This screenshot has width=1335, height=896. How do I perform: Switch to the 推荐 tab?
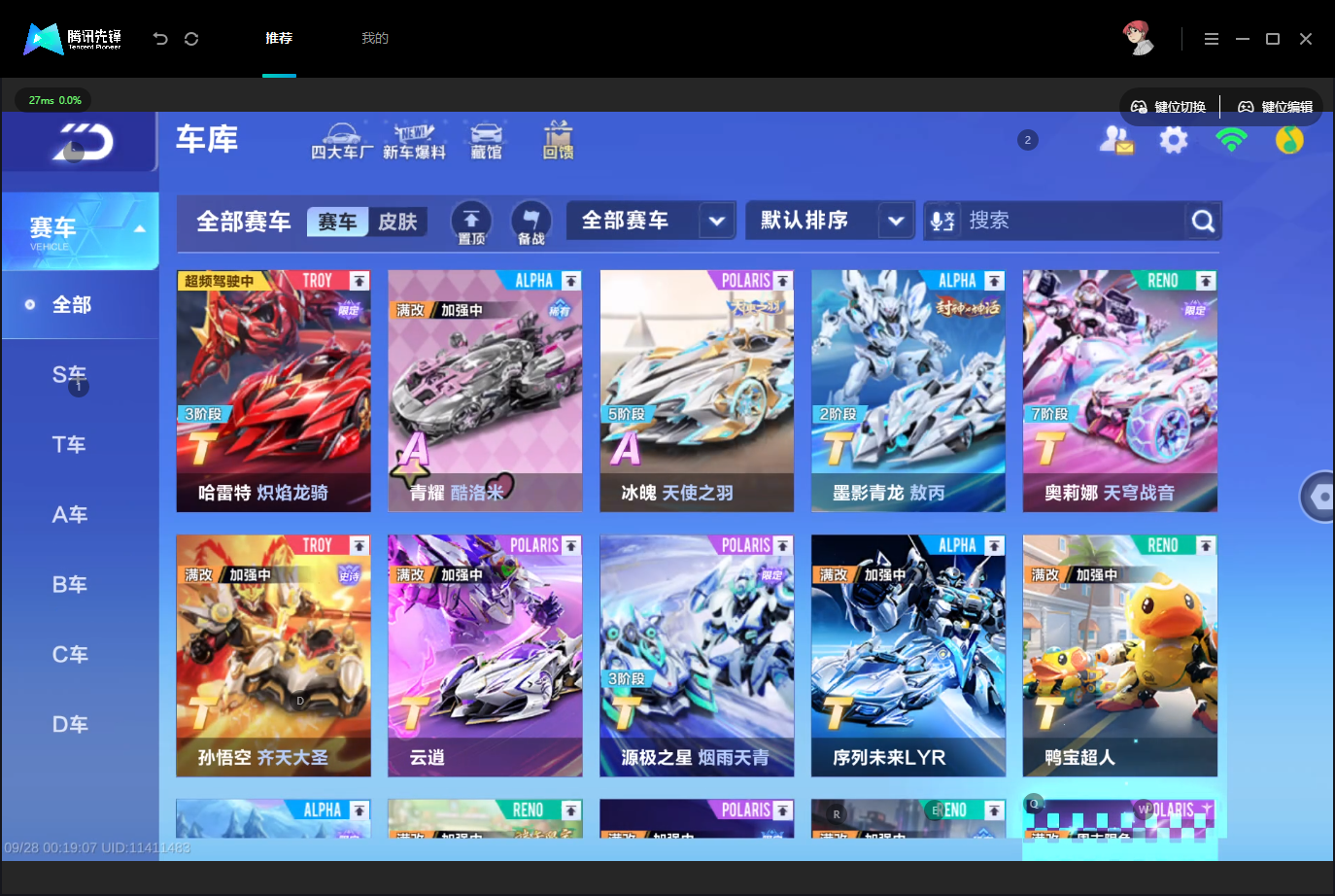pos(279,39)
